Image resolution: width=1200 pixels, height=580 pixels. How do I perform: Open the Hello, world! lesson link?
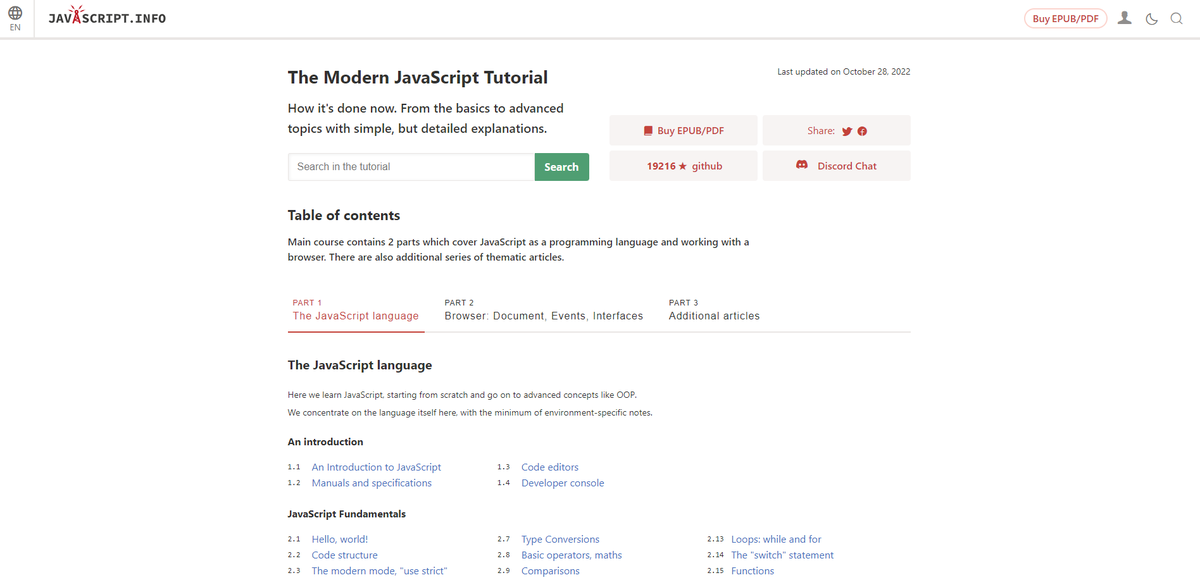[339, 538]
